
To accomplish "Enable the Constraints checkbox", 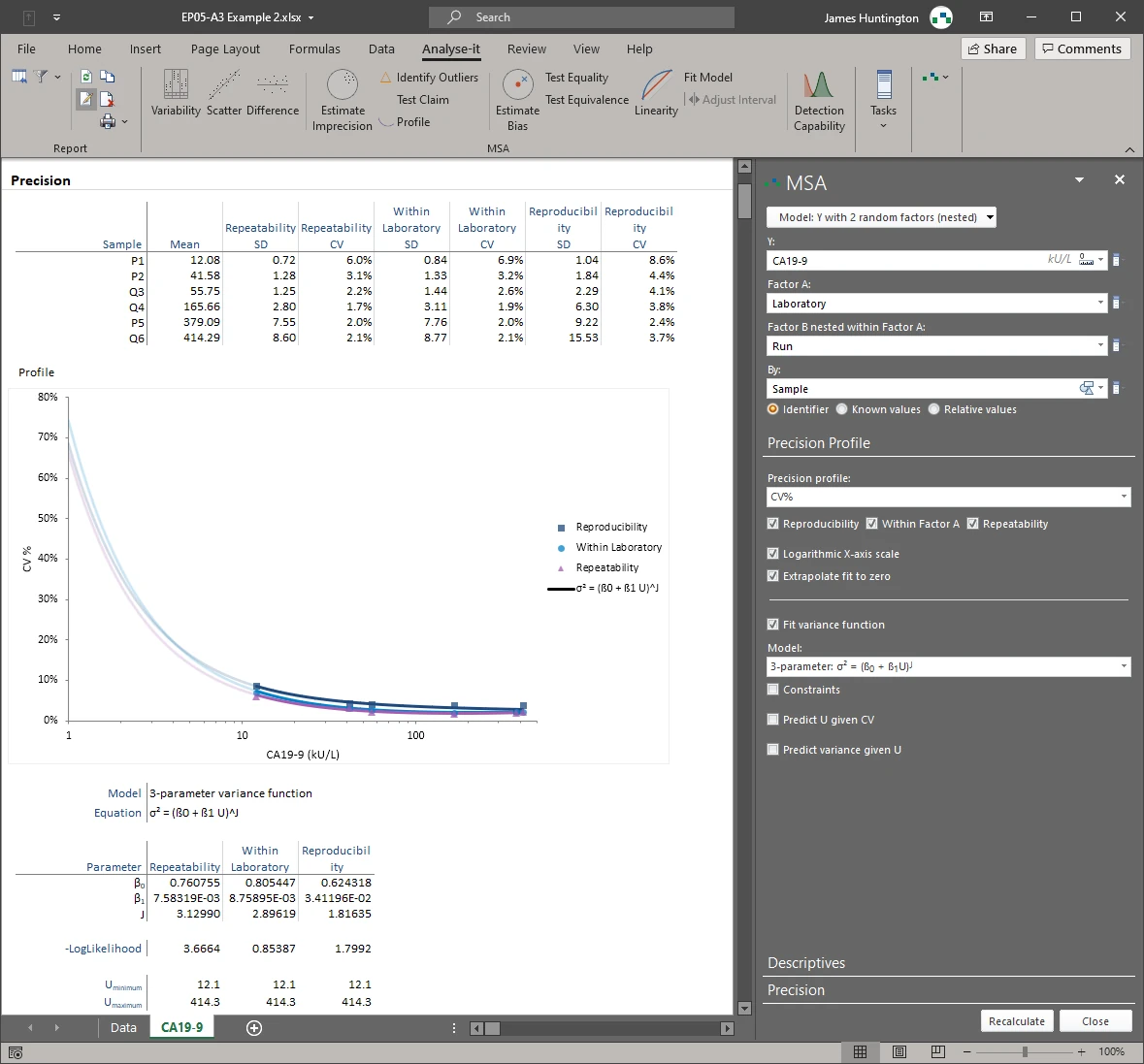I will pyautogui.click(x=773, y=690).
